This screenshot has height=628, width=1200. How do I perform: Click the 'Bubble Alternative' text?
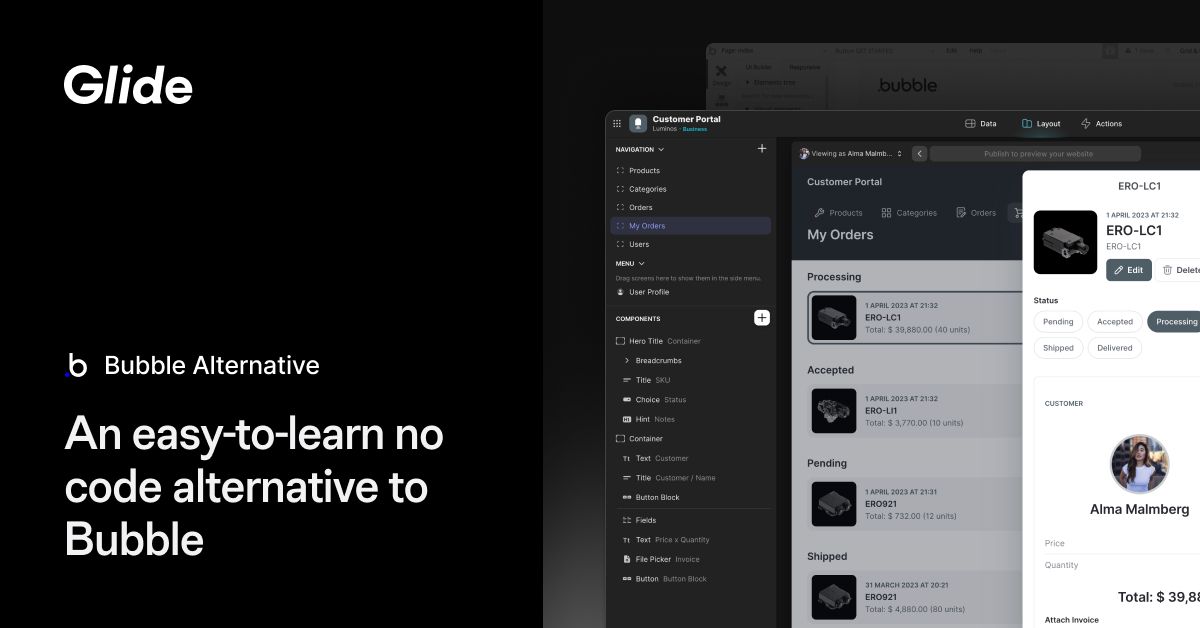click(212, 366)
